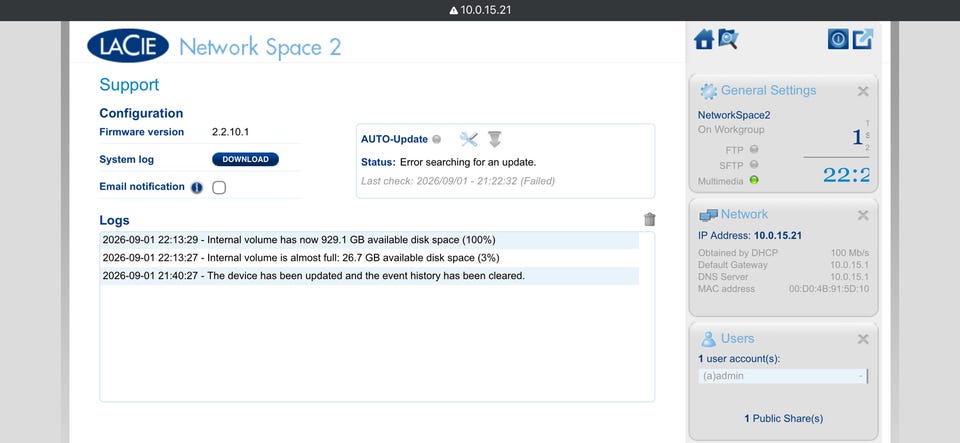Select log entry 'device has been updated'
The width and height of the screenshot is (960, 443).
click(x=369, y=276)
